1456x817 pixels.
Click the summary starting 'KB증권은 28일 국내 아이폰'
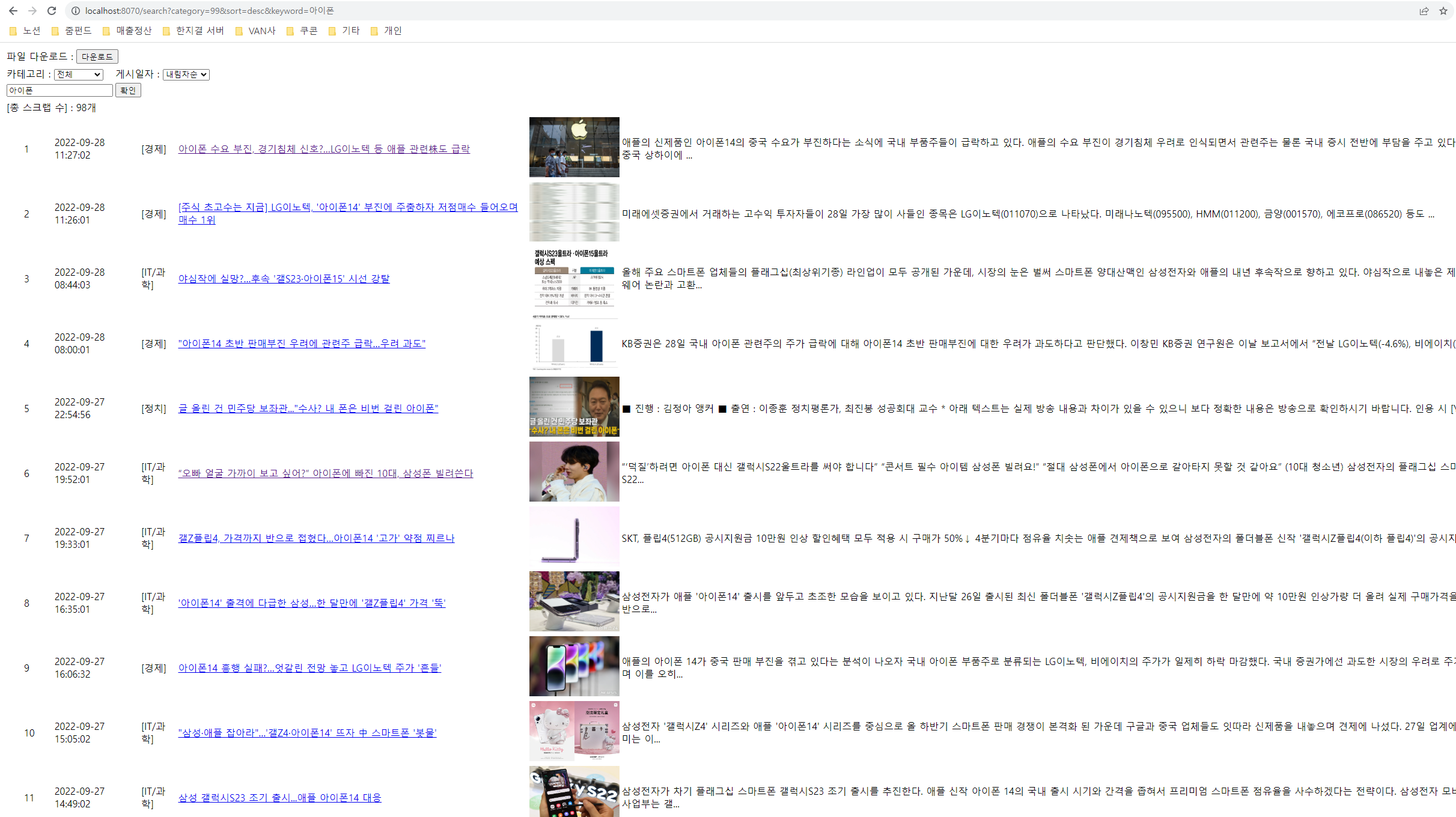1038,344
